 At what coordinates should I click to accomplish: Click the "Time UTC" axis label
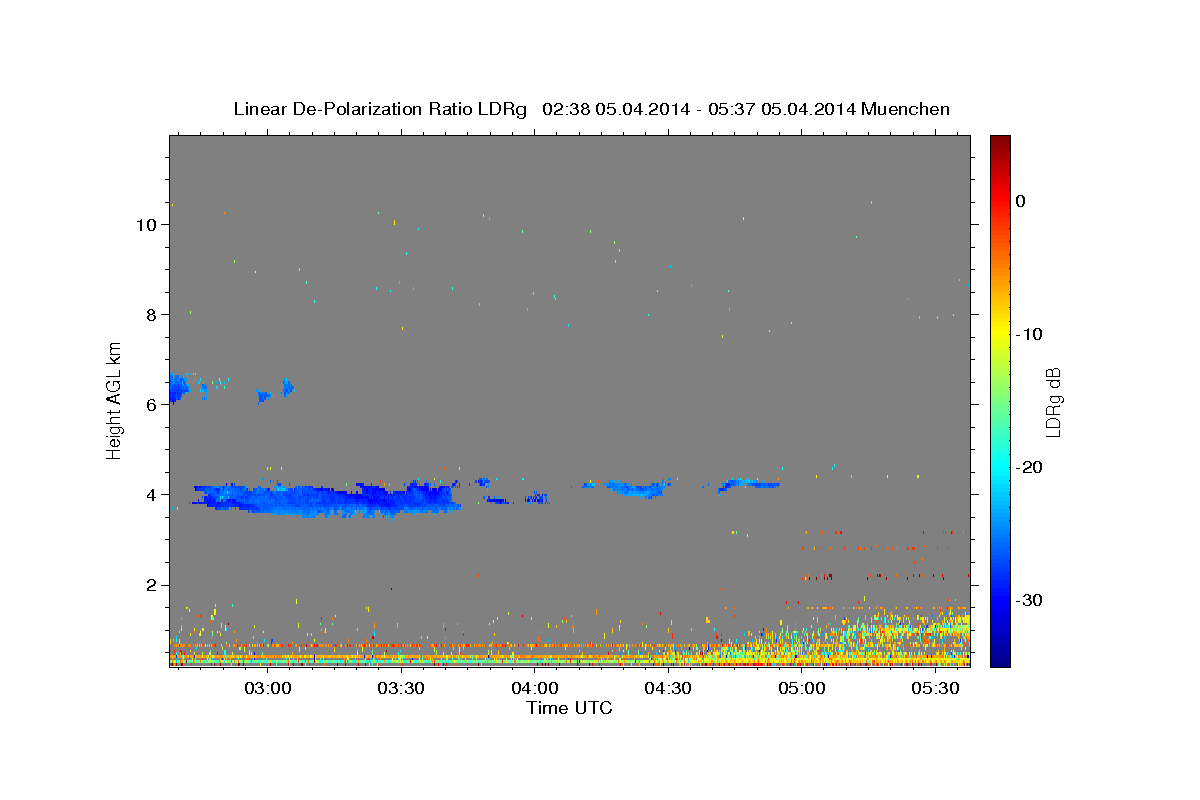point(569,708)
